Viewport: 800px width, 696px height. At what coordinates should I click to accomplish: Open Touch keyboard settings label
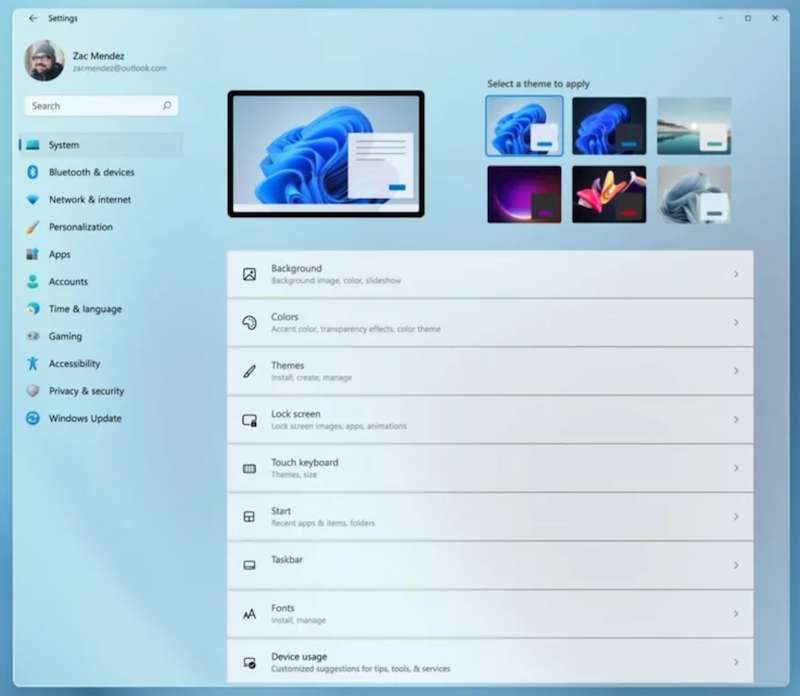[x=305, y=462]
